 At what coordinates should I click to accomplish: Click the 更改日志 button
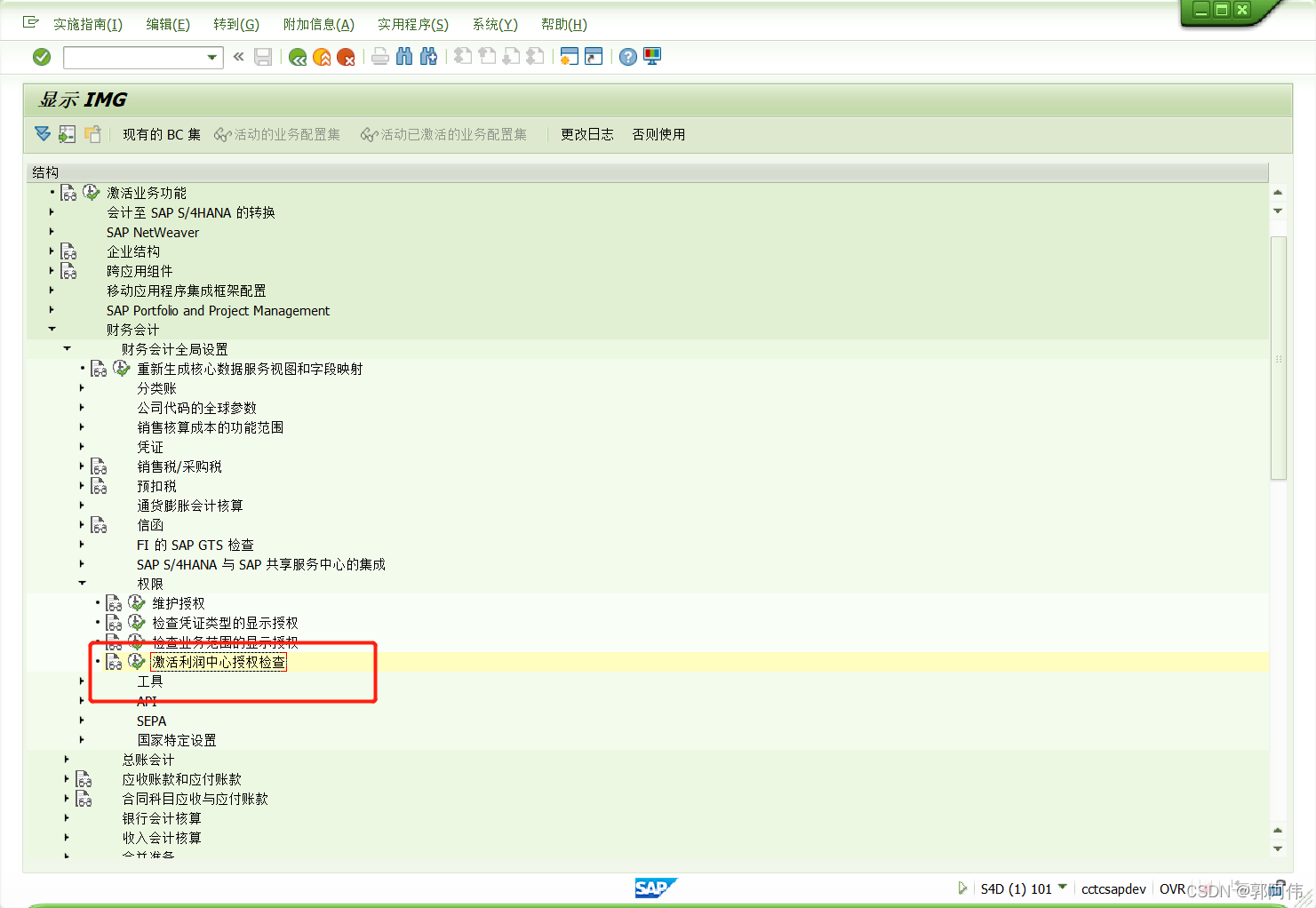(x=587, y=134)
